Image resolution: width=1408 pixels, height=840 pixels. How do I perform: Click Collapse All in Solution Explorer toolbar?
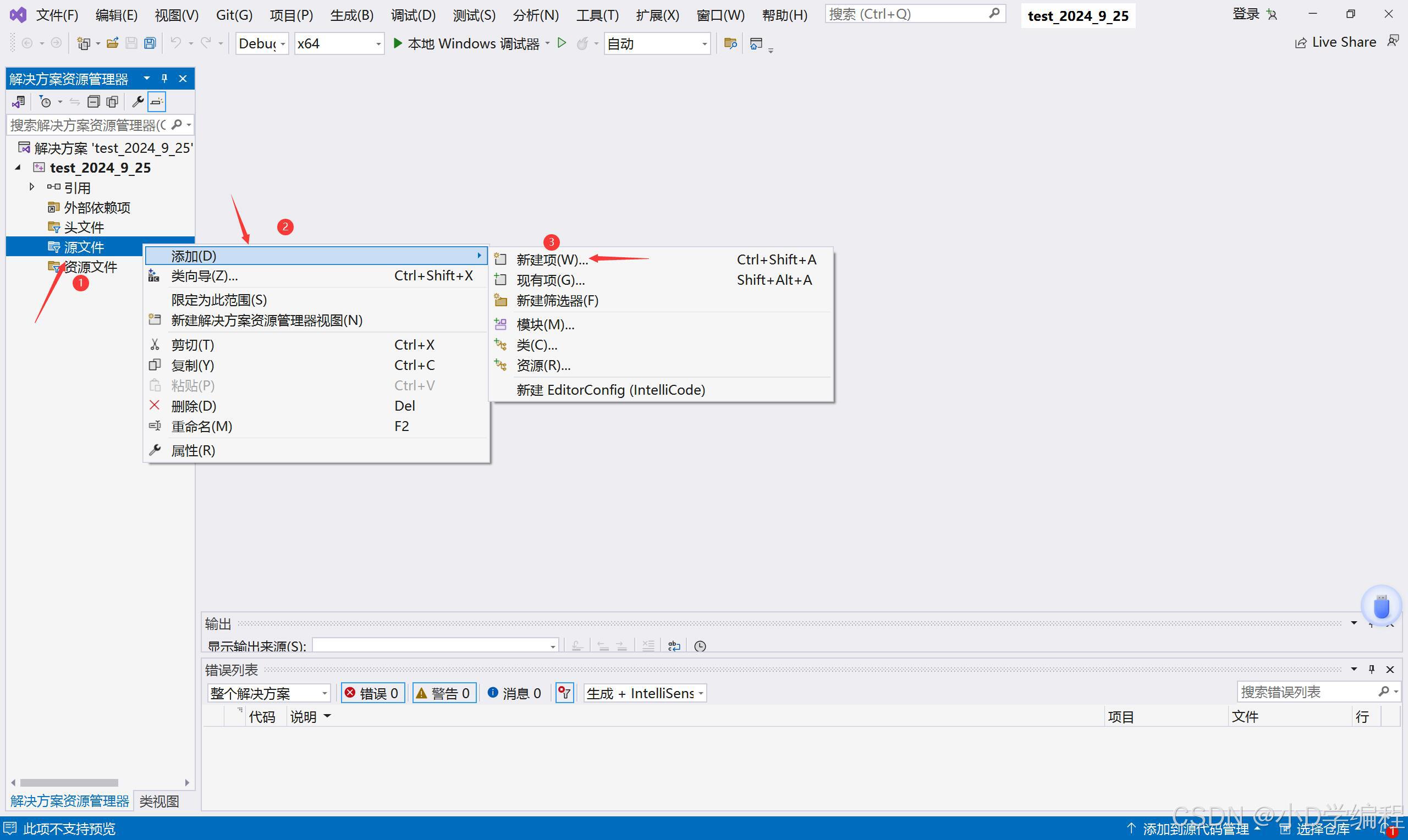(x=94, y=102)
